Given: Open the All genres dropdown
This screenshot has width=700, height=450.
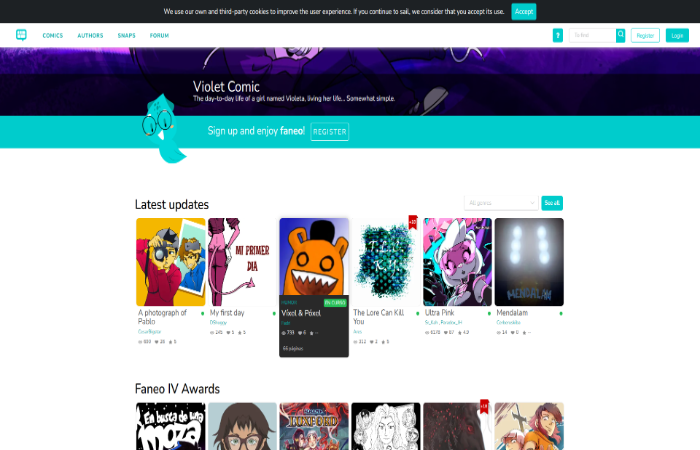Looking at the screenshot, I should pos(501,203).
